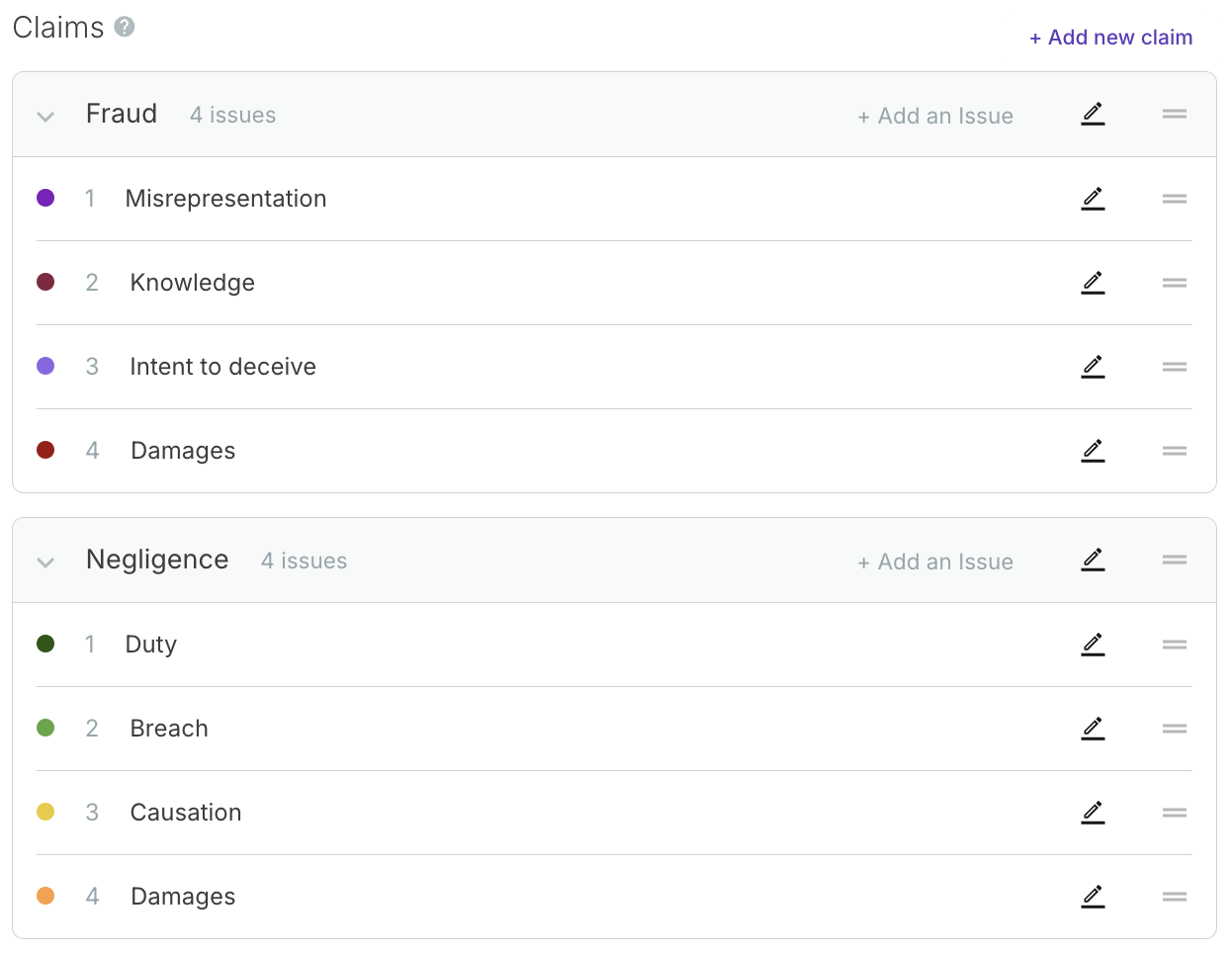Add an Issue to the Negligence claim

tap(934, 561)
